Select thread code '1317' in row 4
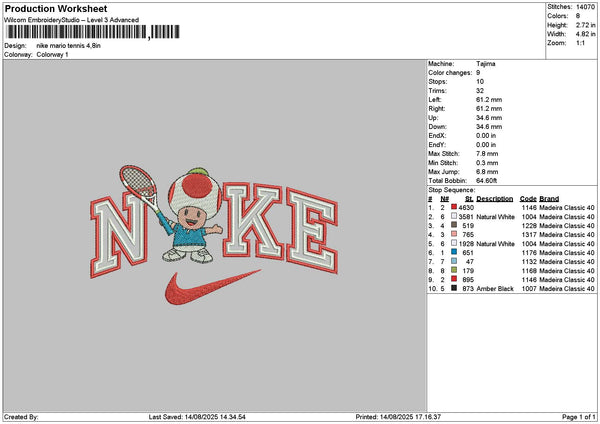Viewport: 600px width, 424px height. tap(529, 235)
